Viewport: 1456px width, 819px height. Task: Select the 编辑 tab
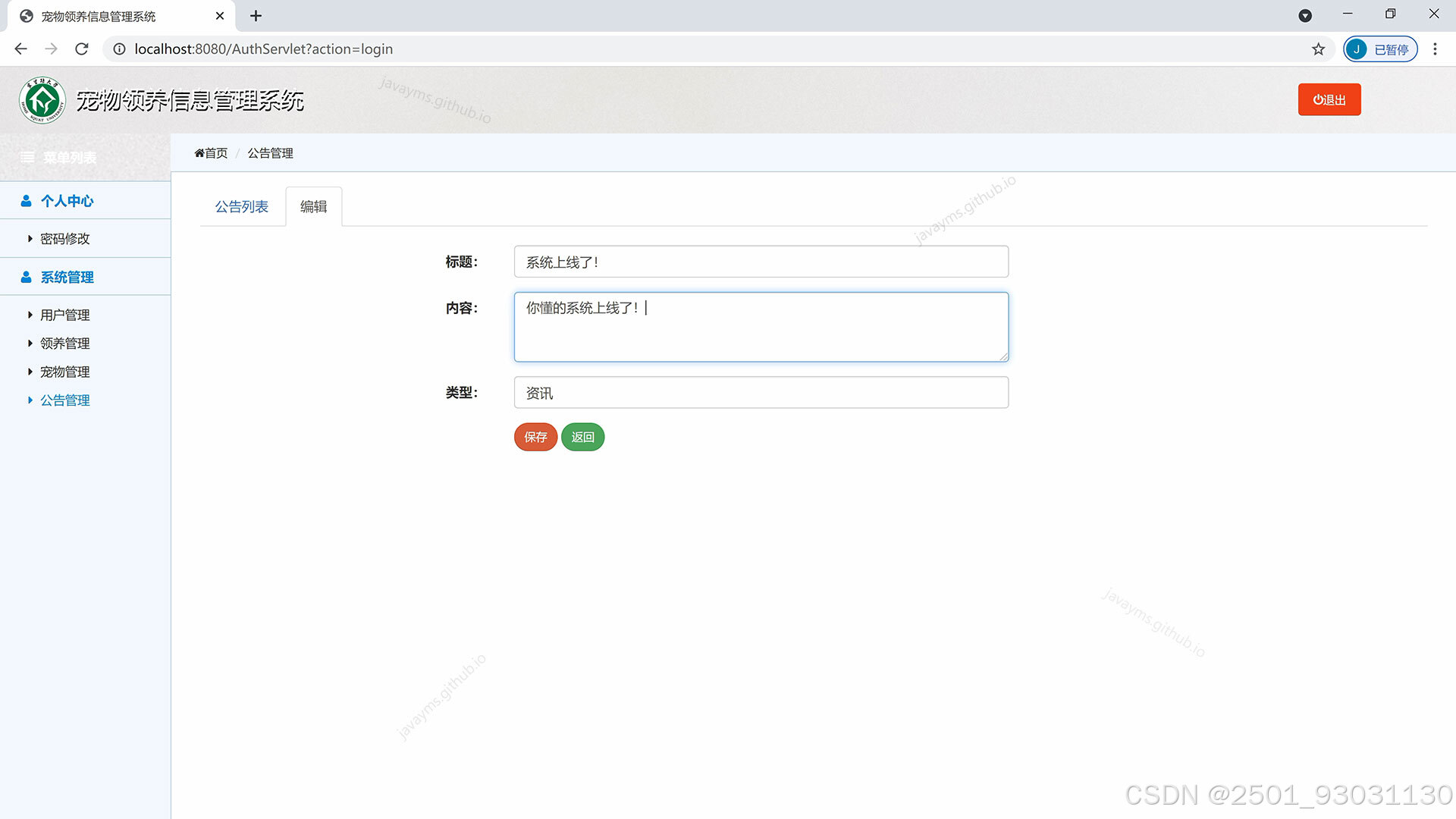(x=314, y=207)
